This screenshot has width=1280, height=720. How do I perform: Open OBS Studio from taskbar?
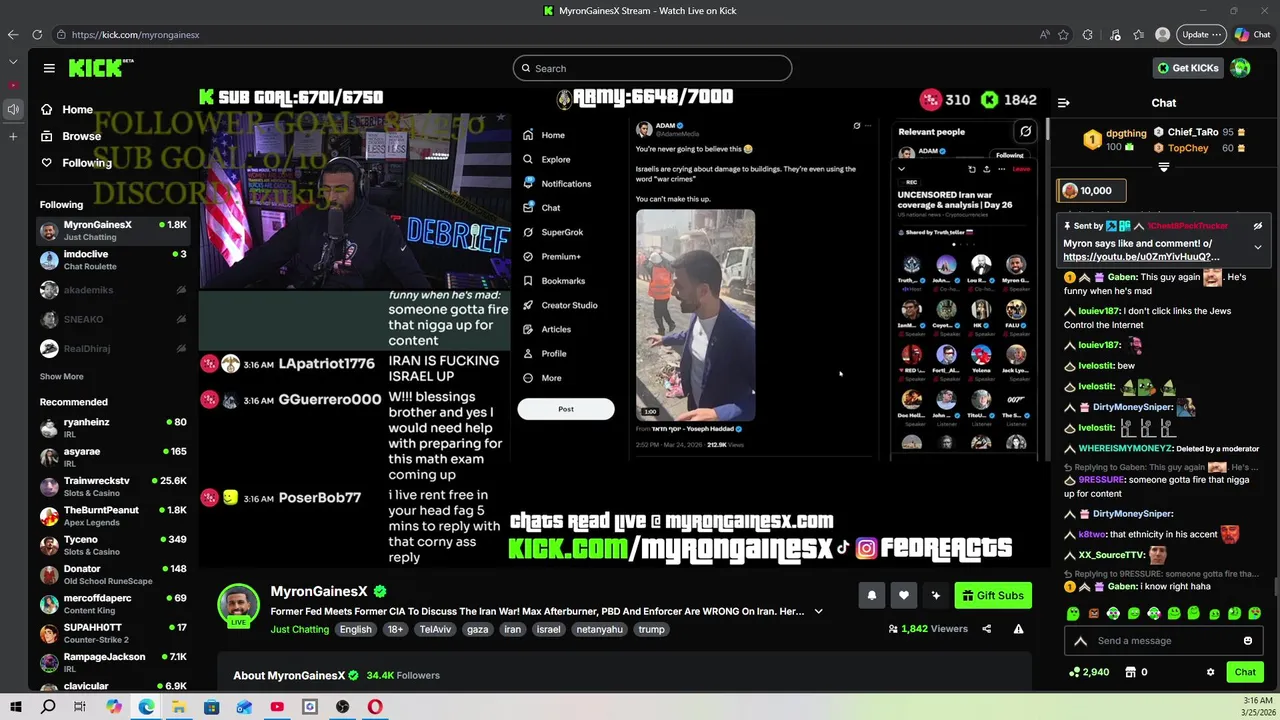pos(342,707)
